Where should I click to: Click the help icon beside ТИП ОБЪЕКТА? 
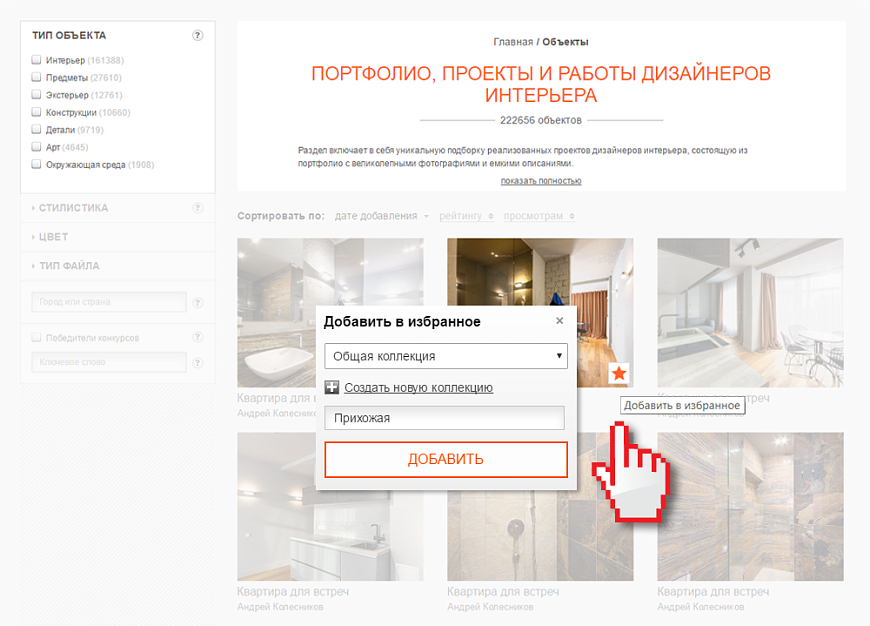198,35
